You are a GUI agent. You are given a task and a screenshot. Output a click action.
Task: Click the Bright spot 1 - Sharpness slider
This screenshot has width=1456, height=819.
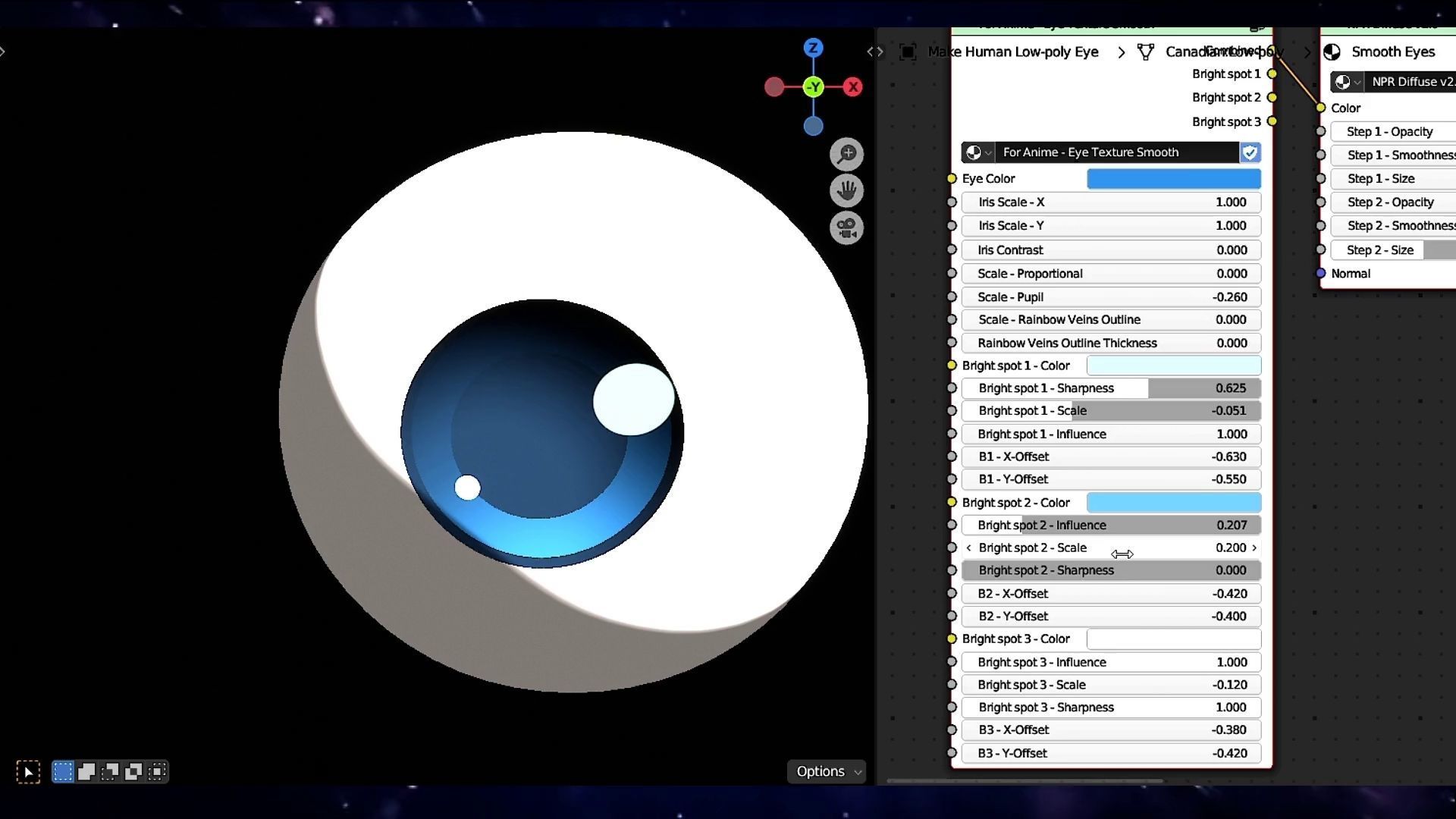[x=1112, y=388]
